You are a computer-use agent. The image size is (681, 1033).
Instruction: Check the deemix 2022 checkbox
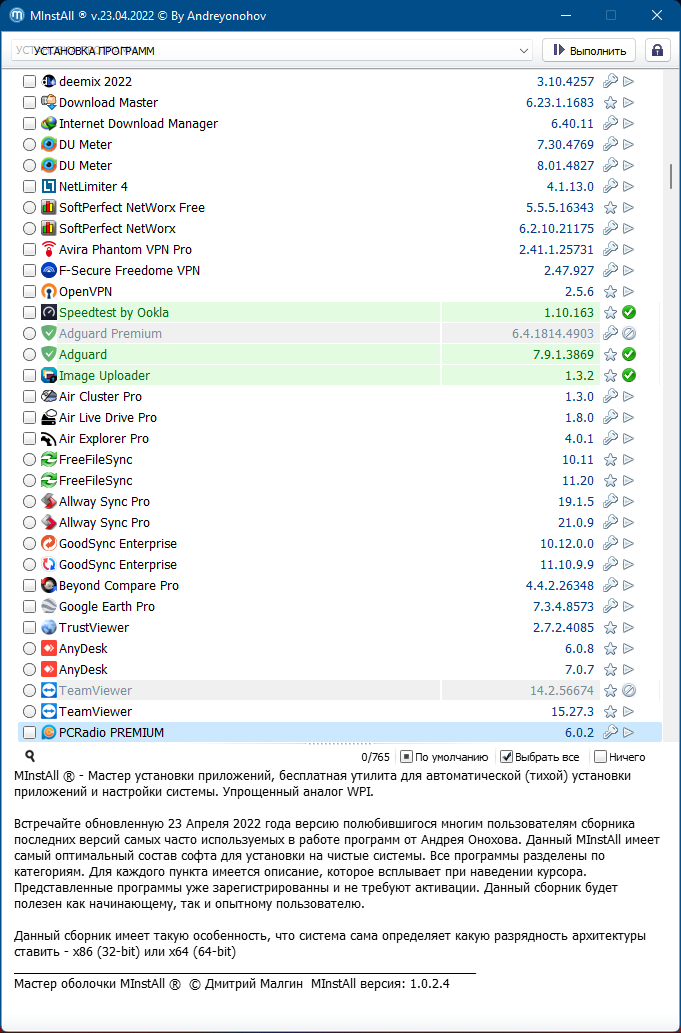click(29, 82)
